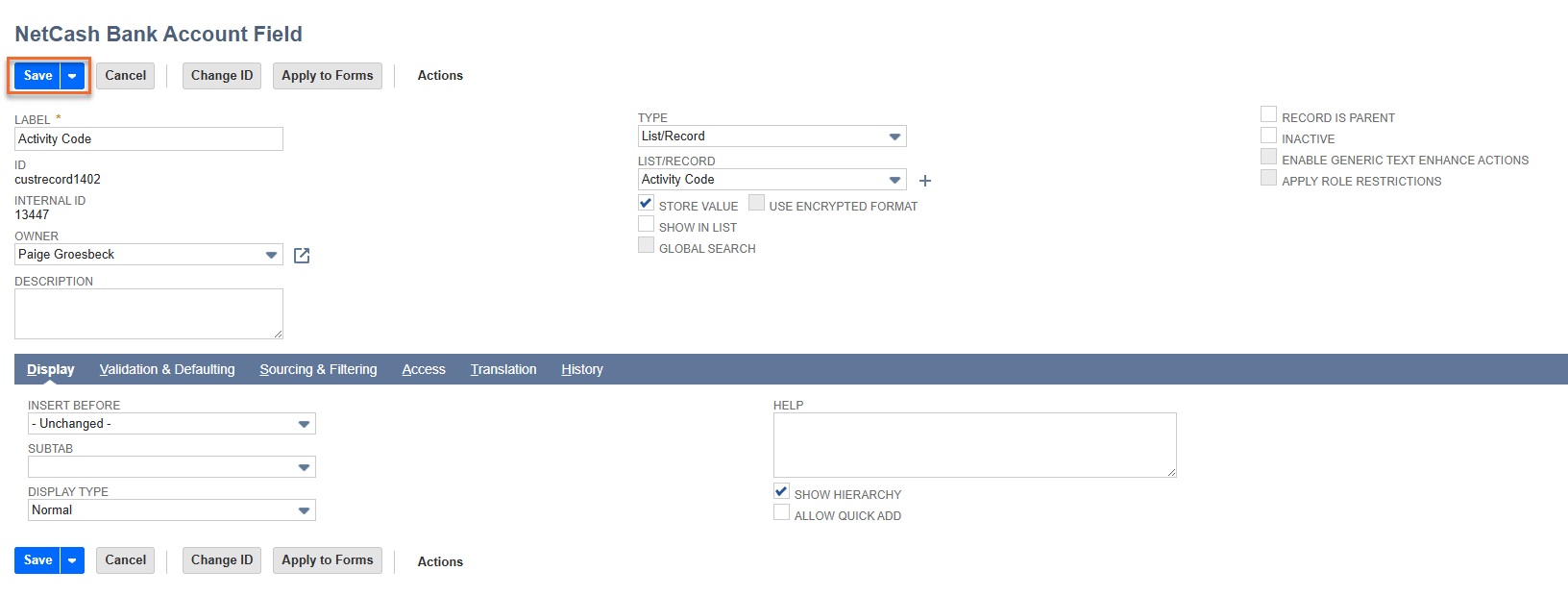
Task: Open the Sourcing & Filtering tab
Action: coord(318,369)
